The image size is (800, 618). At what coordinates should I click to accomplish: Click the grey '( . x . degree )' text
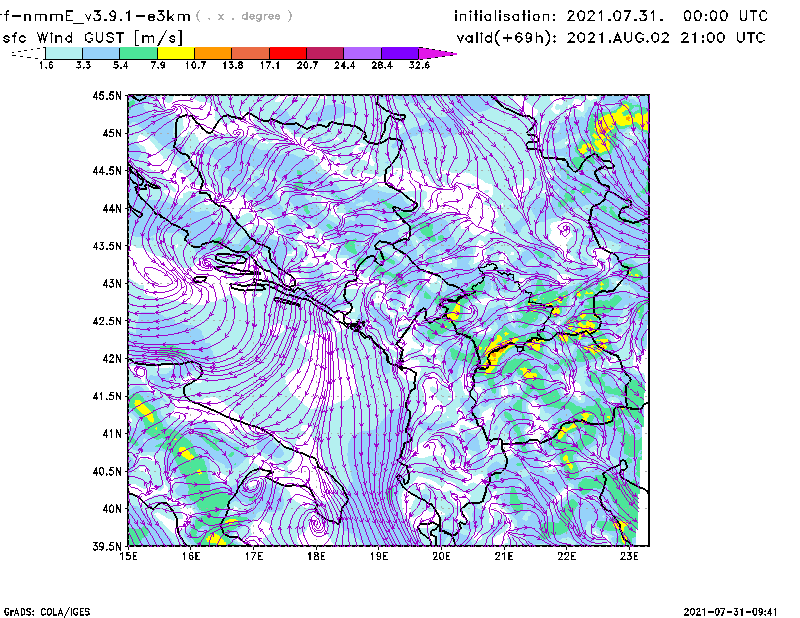244,16
